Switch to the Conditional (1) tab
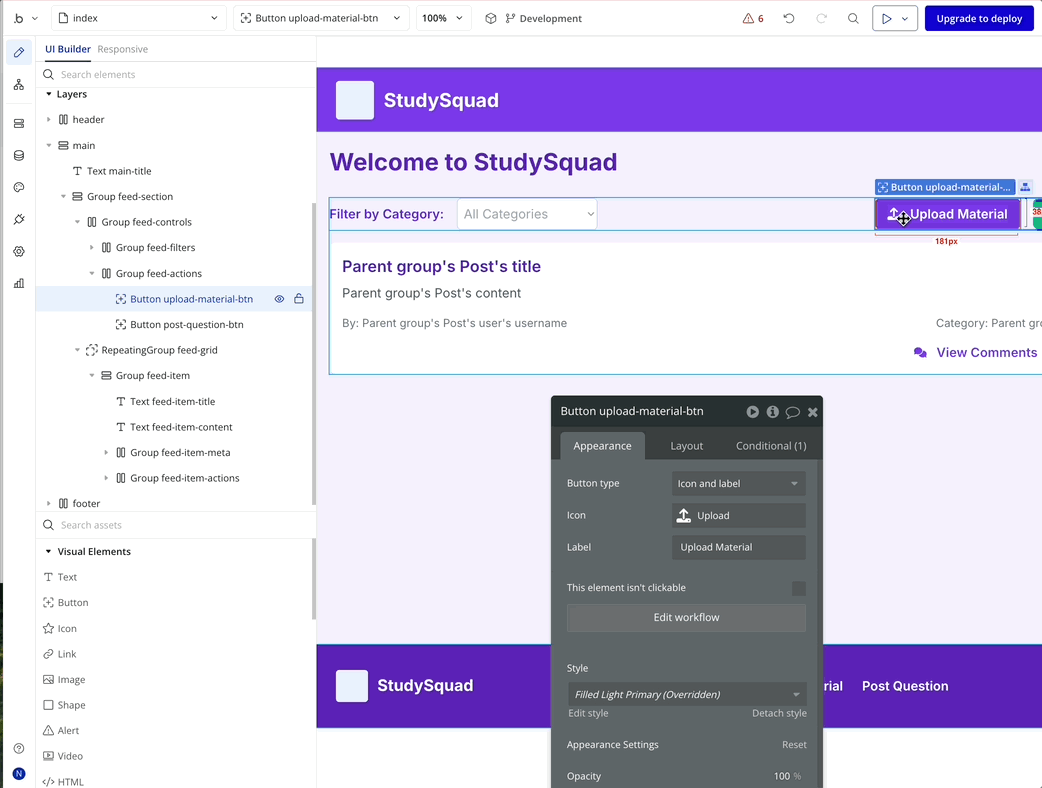The width and height of the screenshot is (1042, 788). point(771,446)
